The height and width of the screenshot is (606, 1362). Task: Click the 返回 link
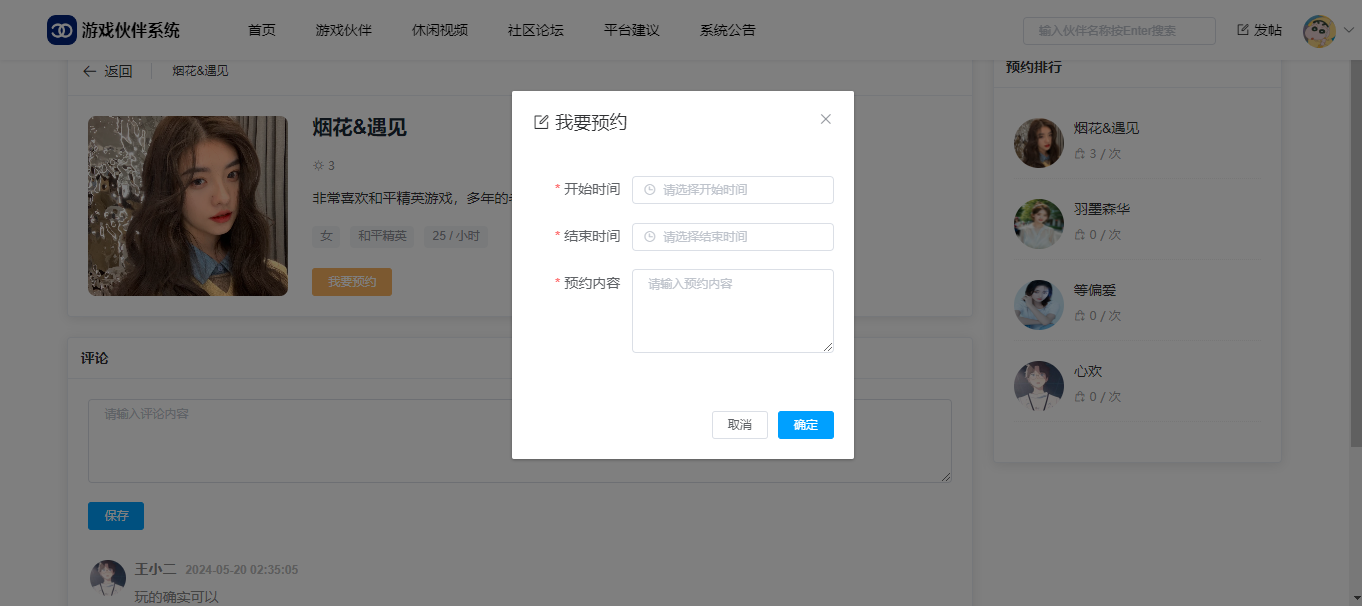click(x=107, y=71)
